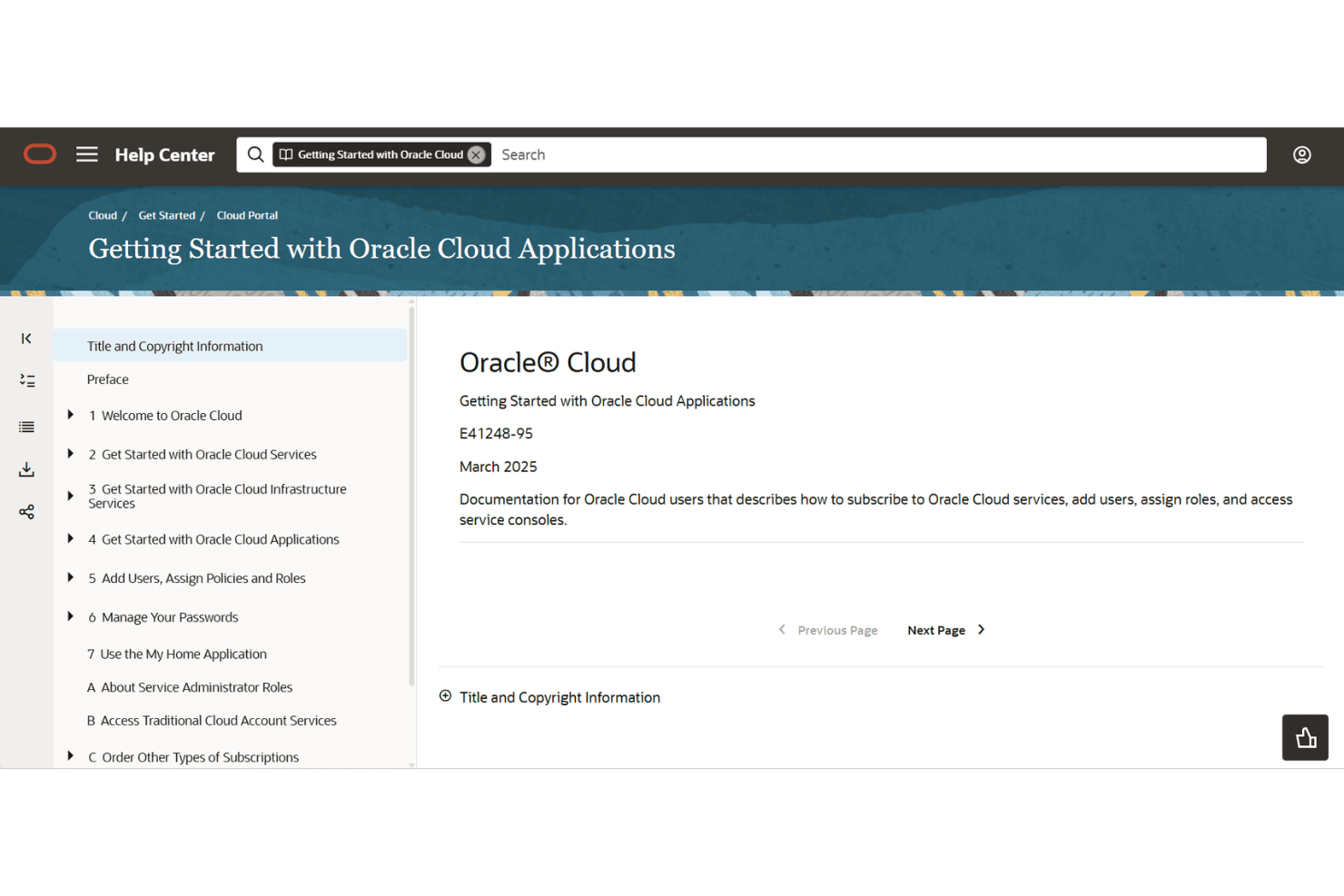Click the search magnifier icon
The width and height of the screenshot is (1344, 896).
click(x=256, y=154)
